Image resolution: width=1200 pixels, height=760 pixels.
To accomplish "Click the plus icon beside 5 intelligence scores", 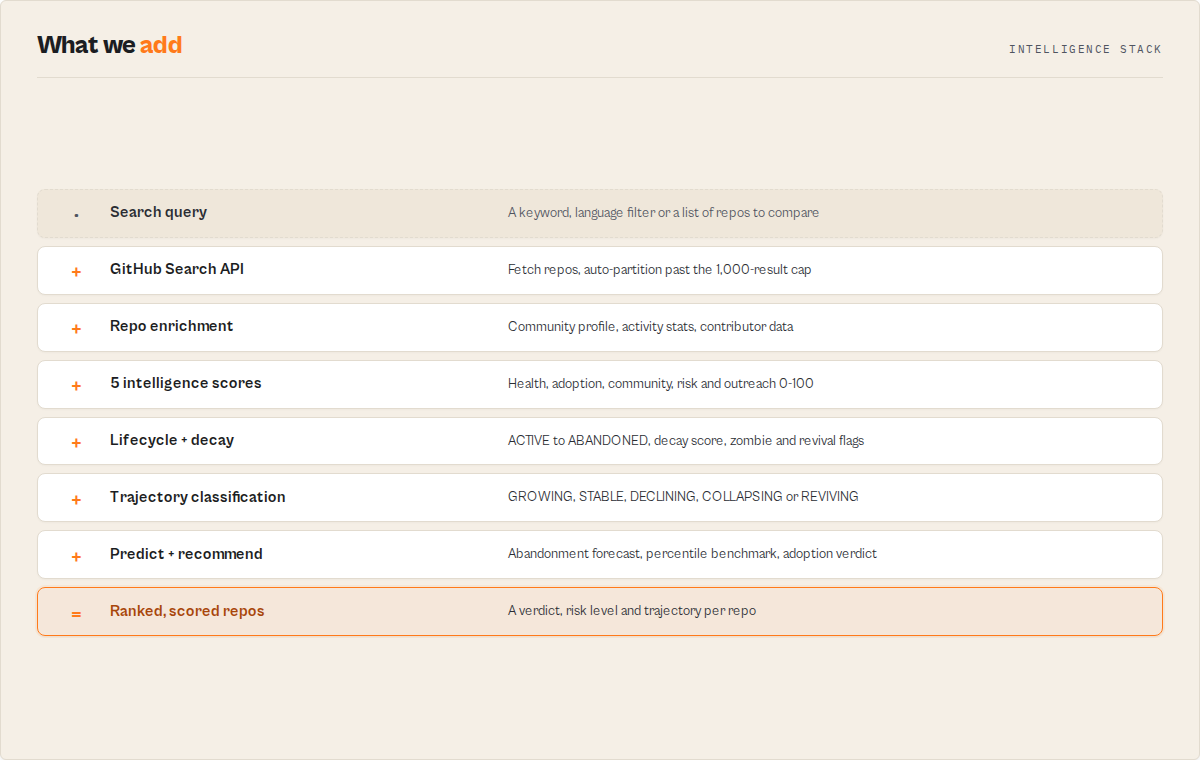I will point(76,386).
